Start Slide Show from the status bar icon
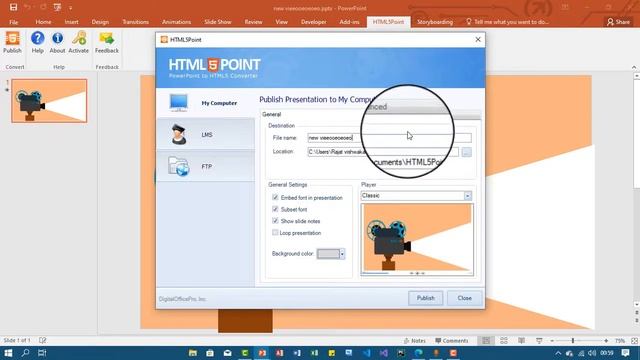The height and width of the screenshot is (360, 640). click(x=539, y=340)
